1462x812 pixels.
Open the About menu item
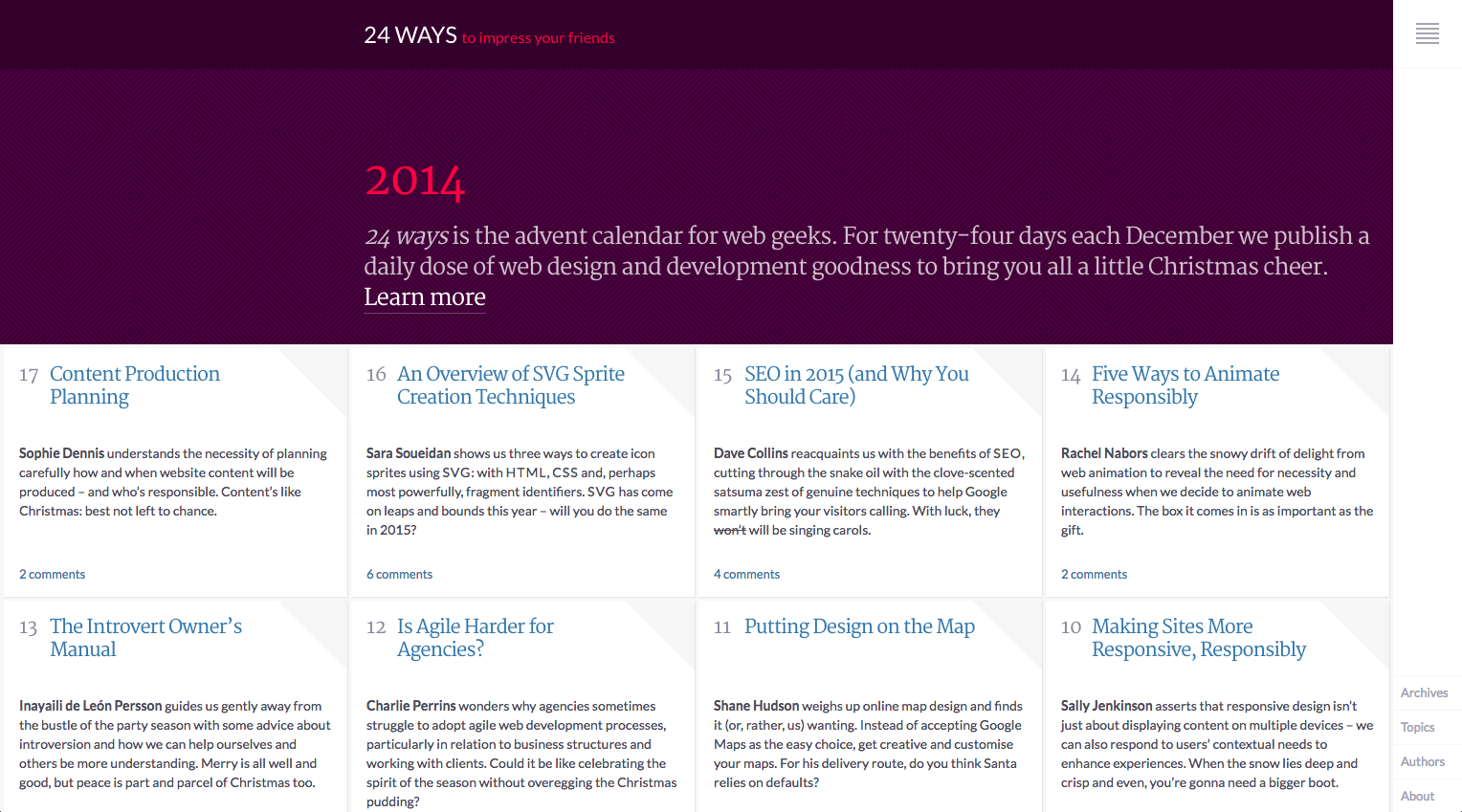click(x=1418, y=797)
